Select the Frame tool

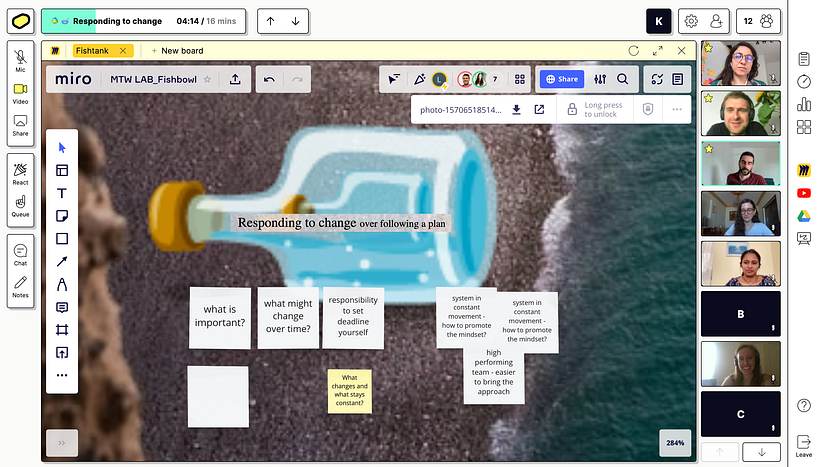point(62,330)
